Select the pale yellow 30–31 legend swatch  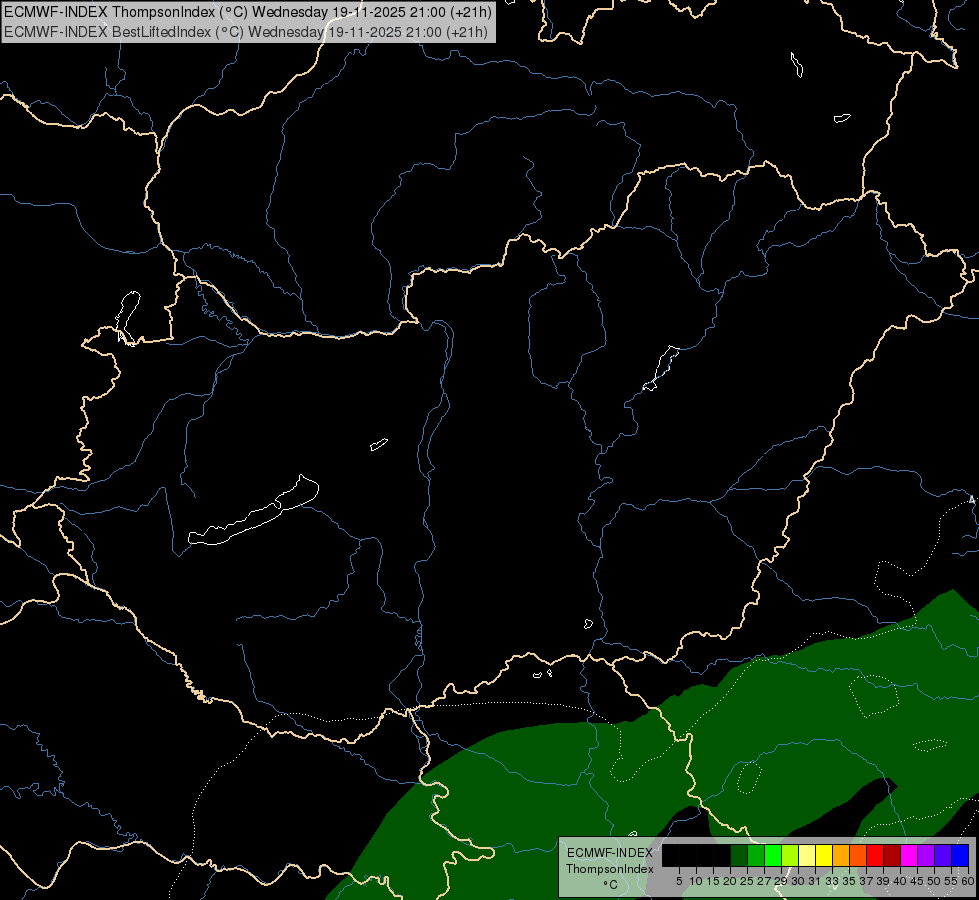(807, 855)
